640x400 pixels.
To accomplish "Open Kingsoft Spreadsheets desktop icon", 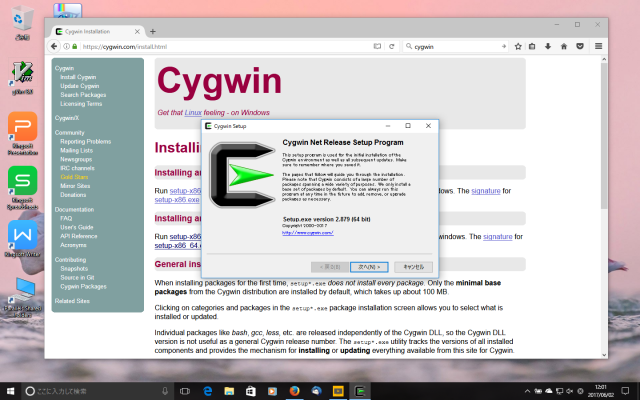I will (x=22, y=188).
